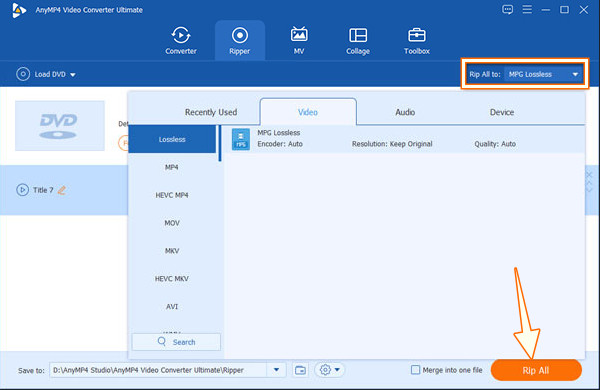Select the Lossless format category
600x390 pixels.
tap(172, 139)
